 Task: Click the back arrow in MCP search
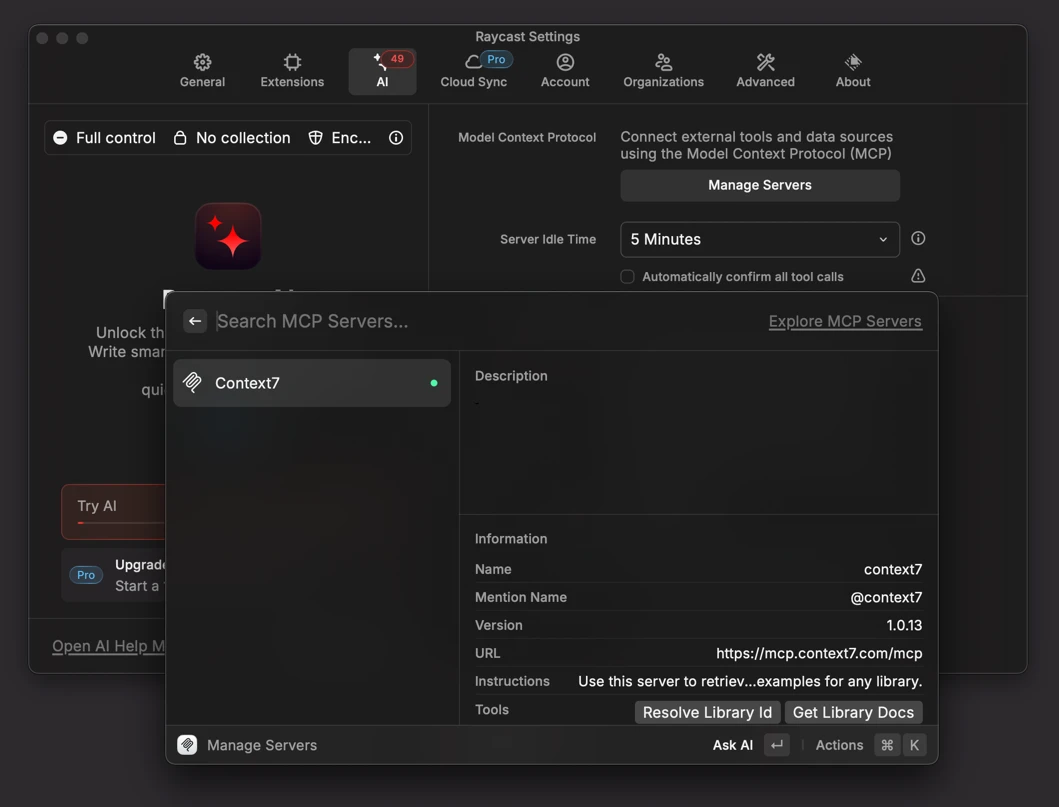[x=195, y=321]
